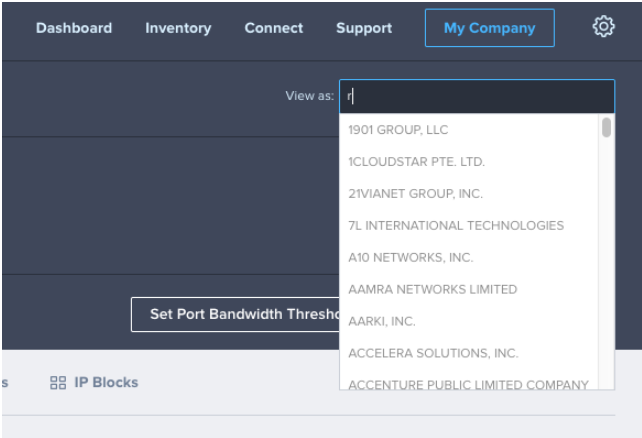Open the settings gear icon

click(603, 27)
